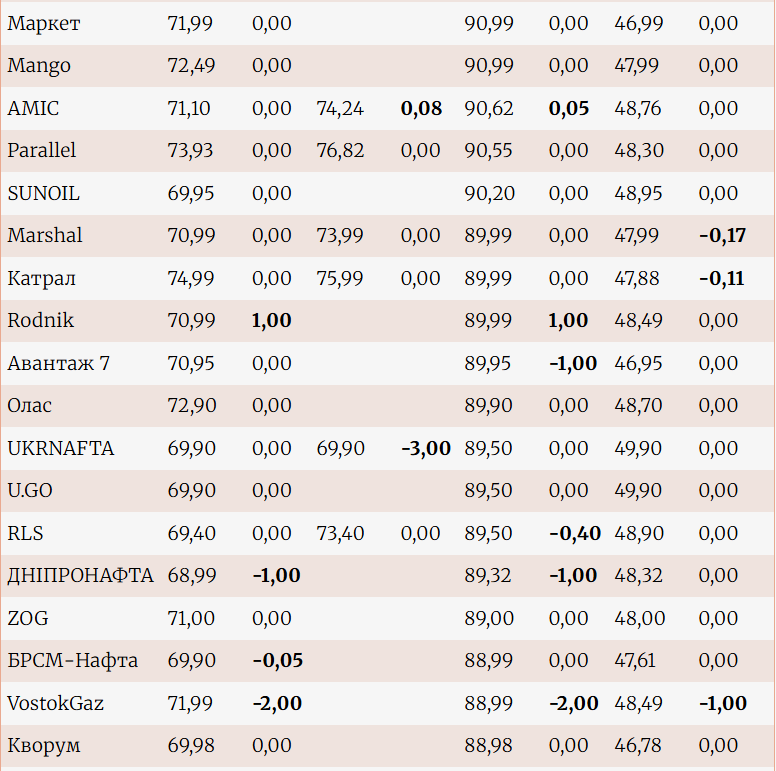Click the 76,82 price in Parallel row
This screenshot has height=771, width=776.
coord(340,151)
